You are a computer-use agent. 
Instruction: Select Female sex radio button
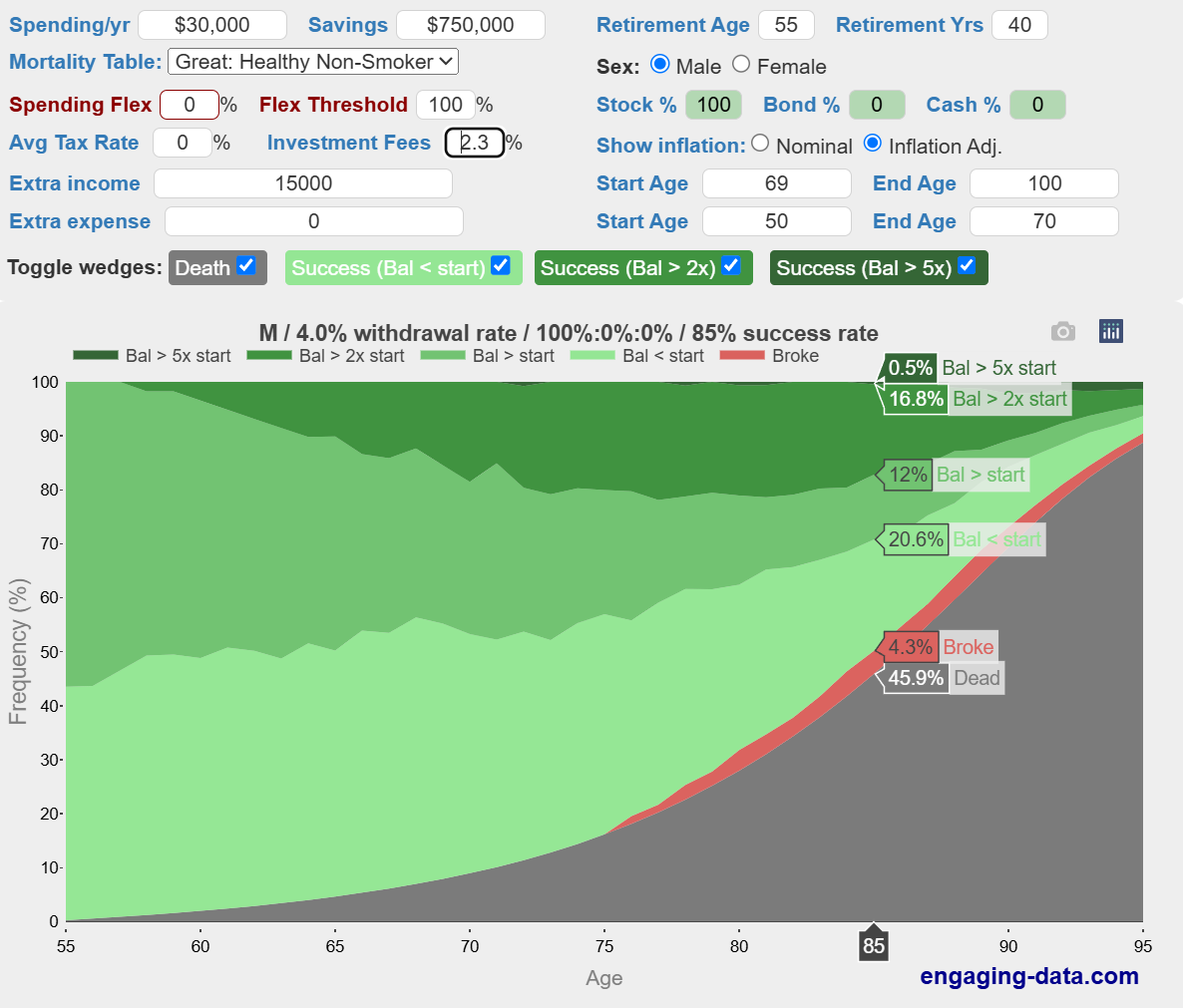coord(741,65)
